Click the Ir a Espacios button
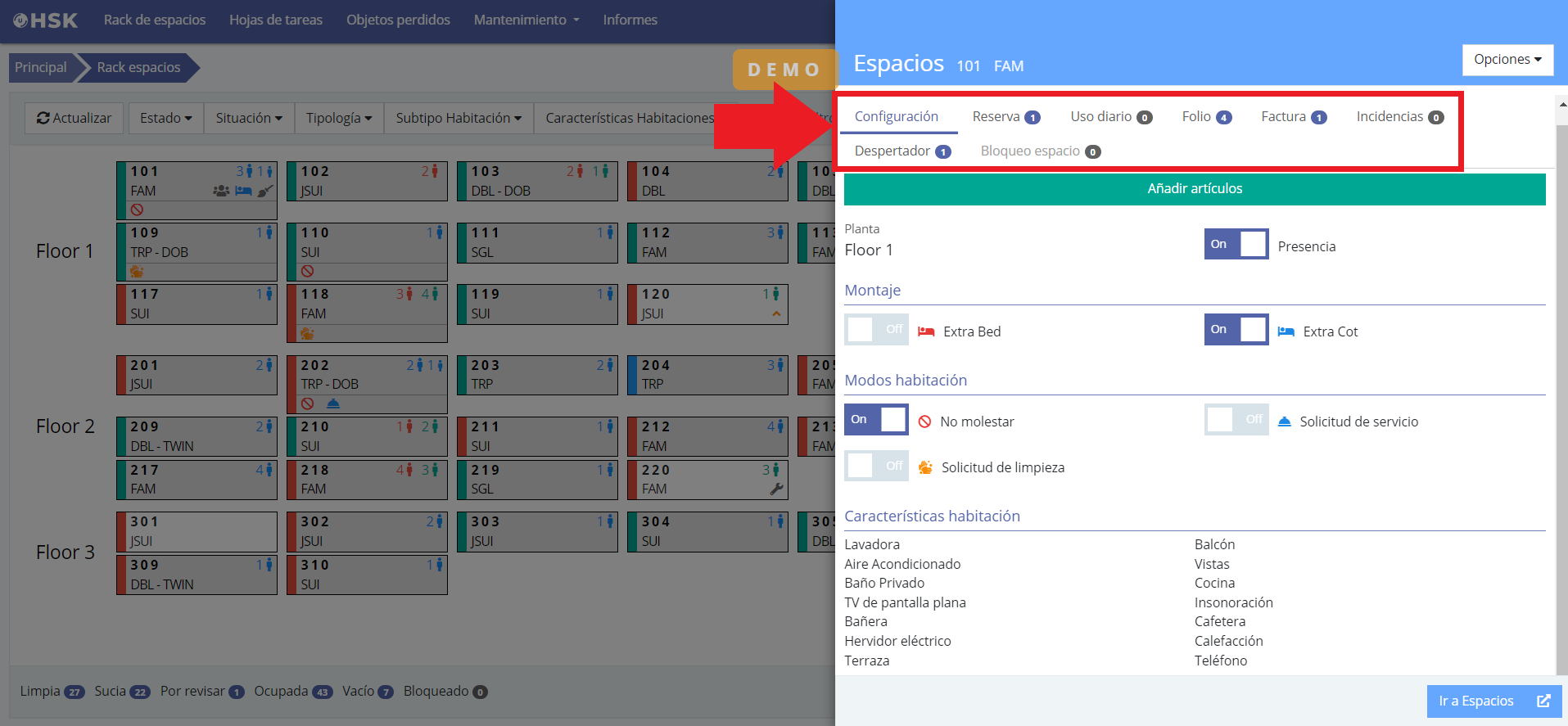Viewport: 1568px width, 726px height. [1493, 701]
